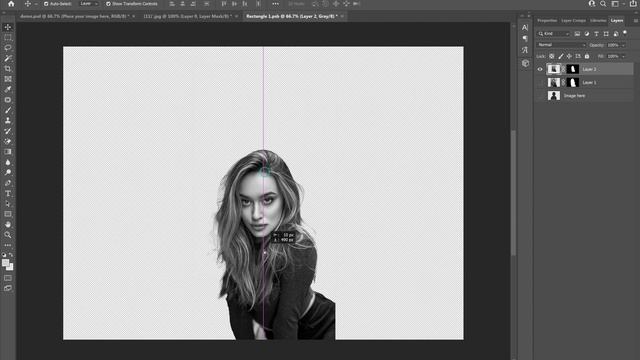Image resolution: width=640 pixels, height=360 pixels.
Task: Select the Crop tool
Action: pyautogui.click(x=8, y=69)
